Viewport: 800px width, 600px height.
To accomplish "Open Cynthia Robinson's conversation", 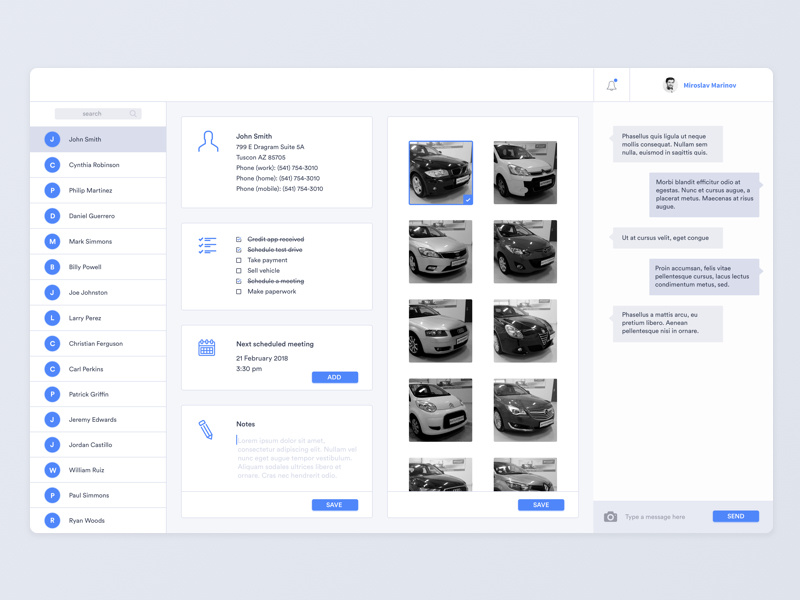I will point(97,164).
